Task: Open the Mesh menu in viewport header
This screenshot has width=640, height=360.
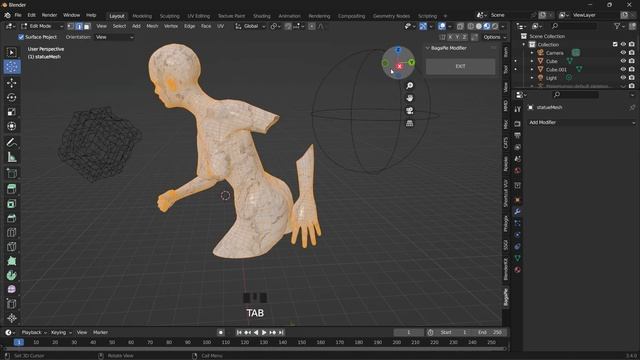Action: (x=152, y=26)
